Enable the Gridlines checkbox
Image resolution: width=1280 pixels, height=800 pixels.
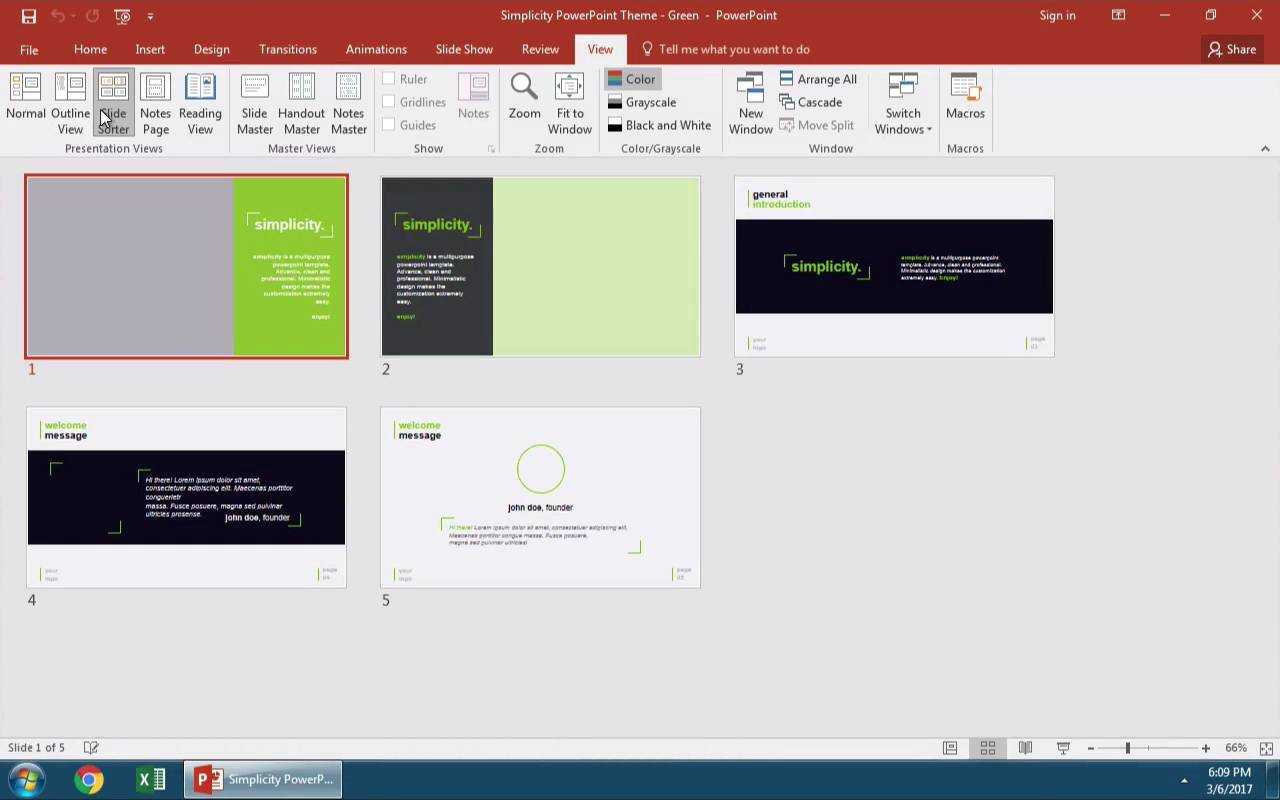click(x=389, y=102)
